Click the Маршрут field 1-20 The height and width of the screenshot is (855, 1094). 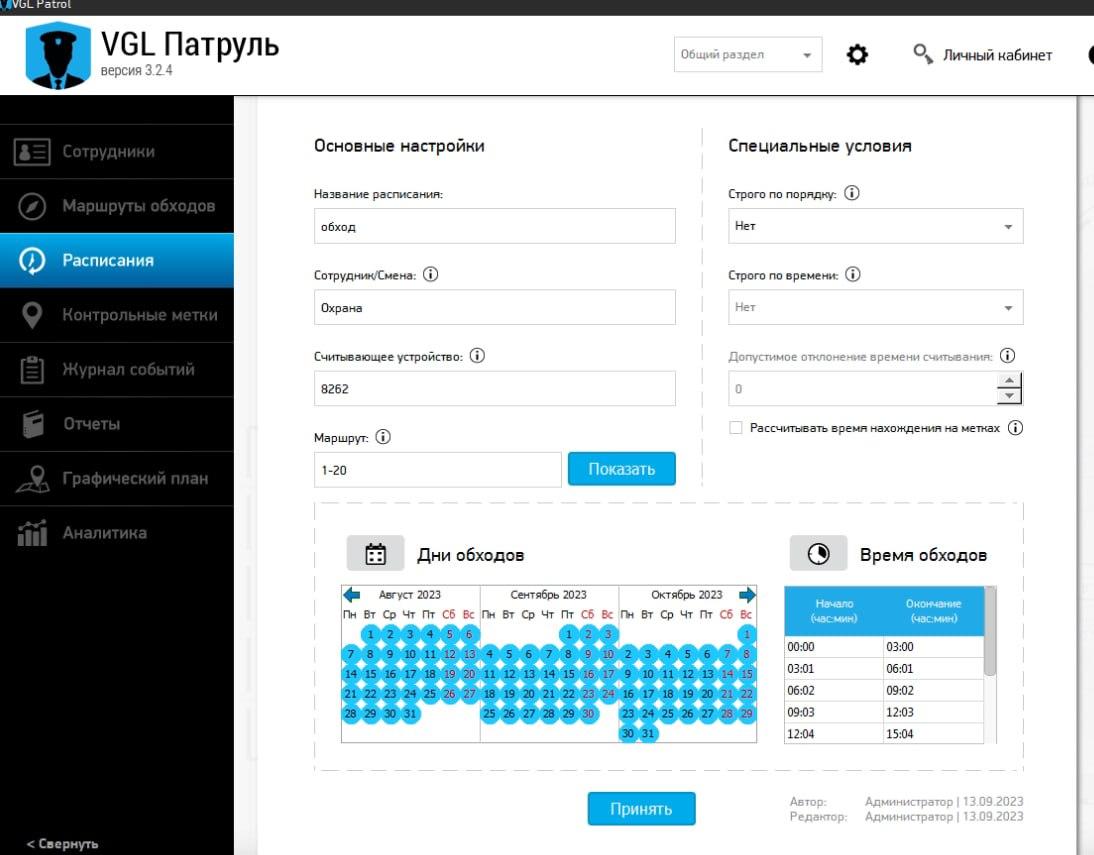click(x=437, y=470)
